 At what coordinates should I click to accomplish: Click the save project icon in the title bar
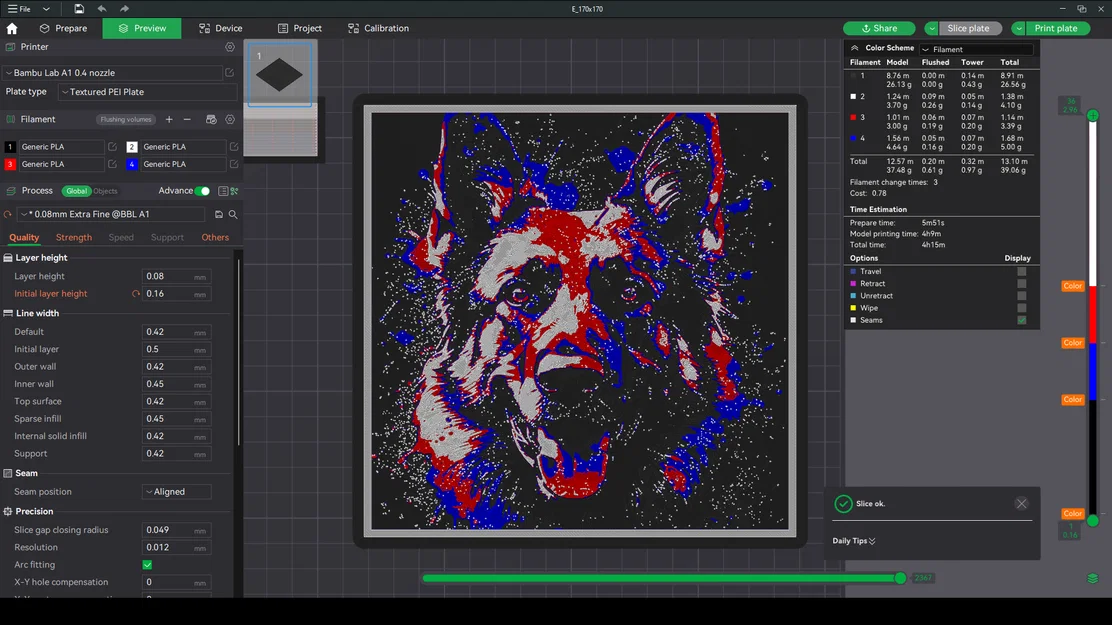(x=79, y=9)
